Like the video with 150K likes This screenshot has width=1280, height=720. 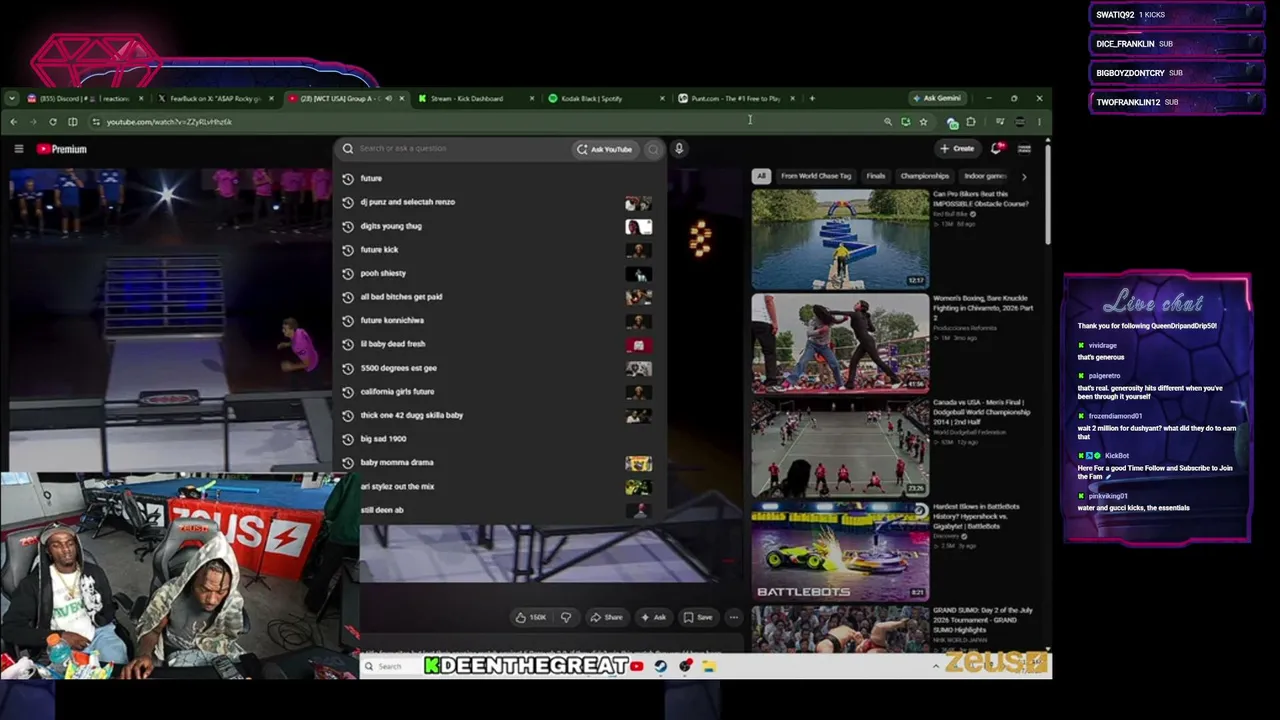531,617
